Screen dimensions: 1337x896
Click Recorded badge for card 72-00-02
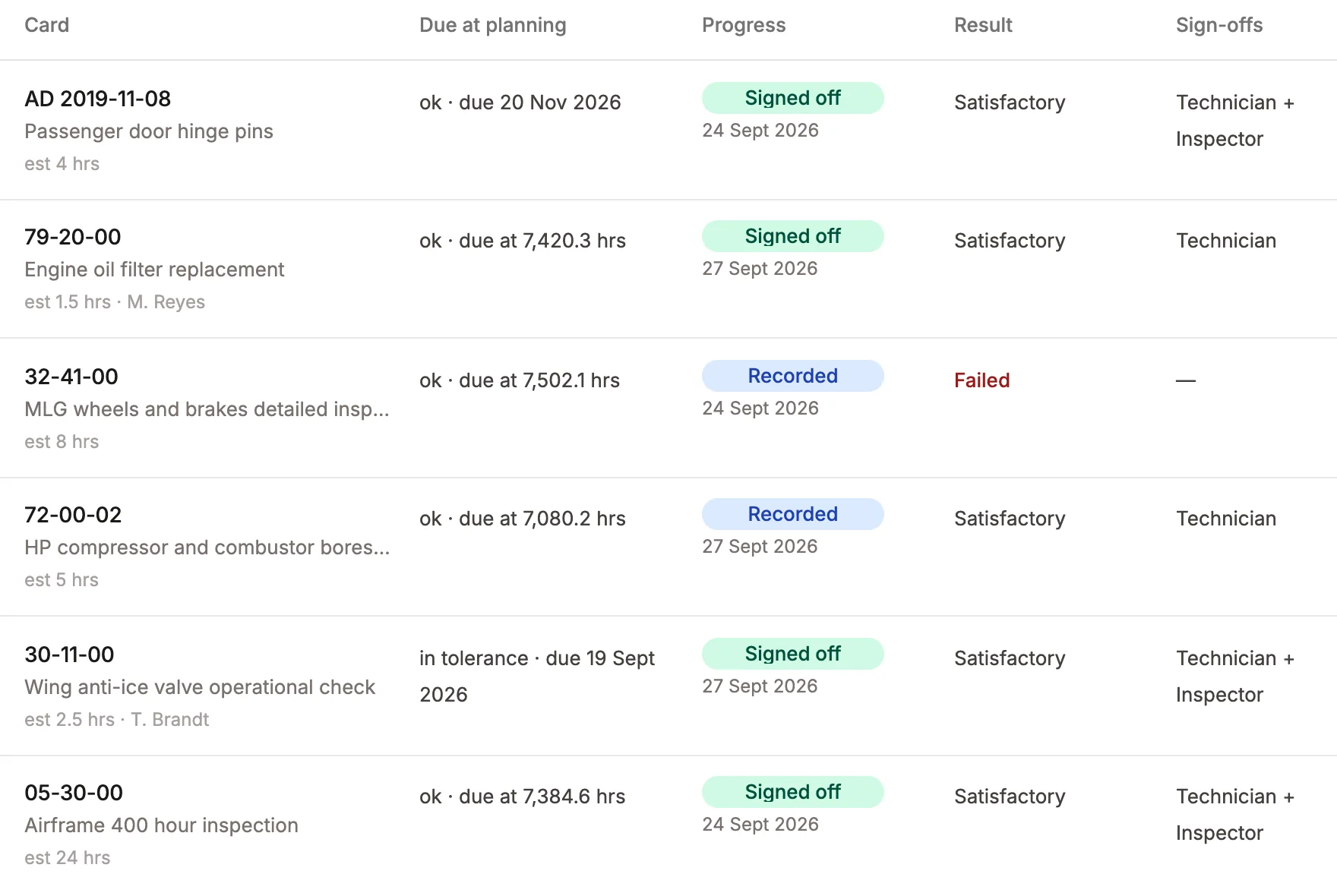tap(792, 514)
